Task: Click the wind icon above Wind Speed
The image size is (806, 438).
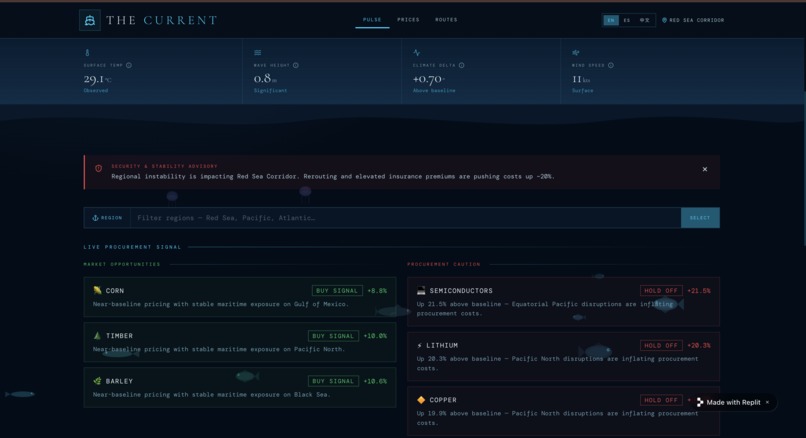Action: pyautogui.click(x=576, y=52)
